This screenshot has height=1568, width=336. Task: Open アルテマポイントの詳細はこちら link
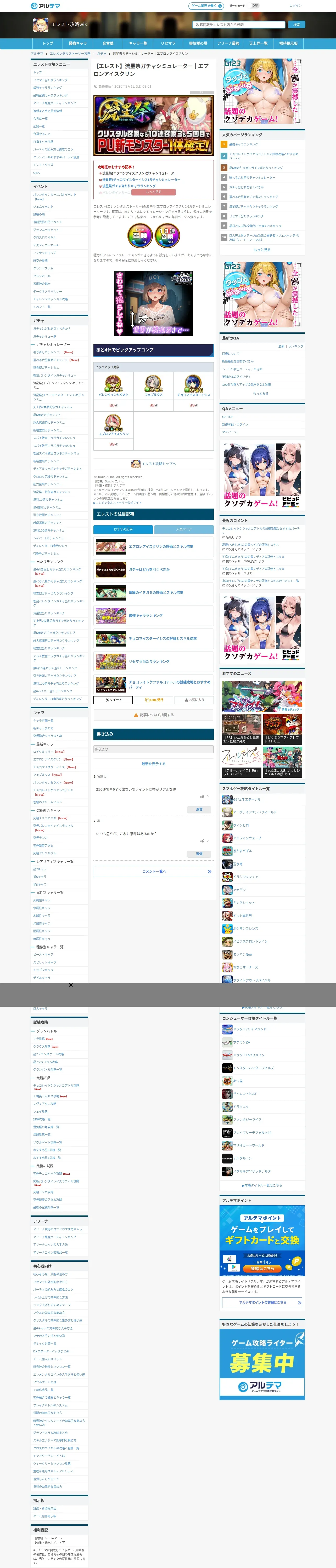coord(262,1302)
